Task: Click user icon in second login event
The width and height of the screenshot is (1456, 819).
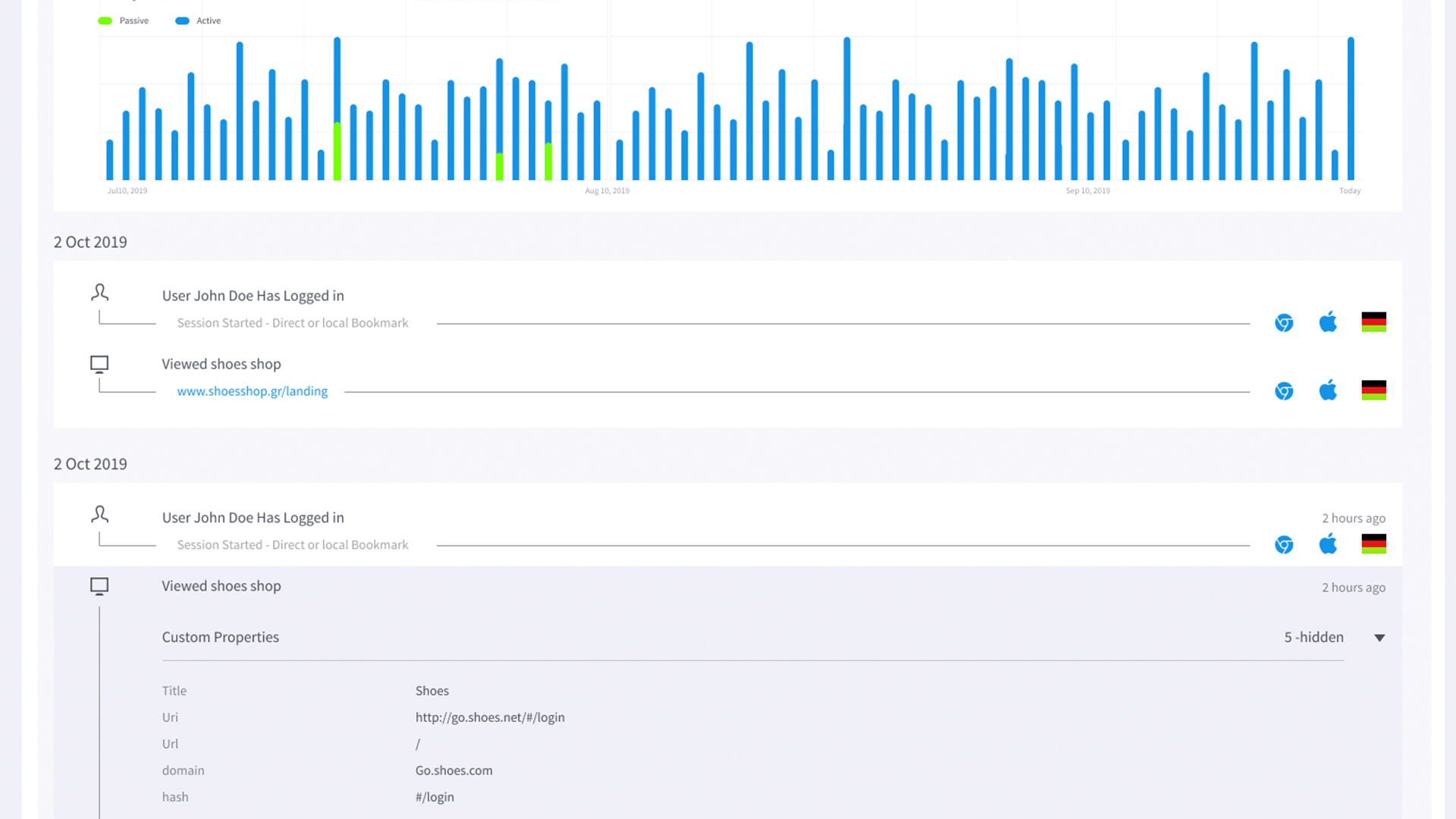Action: click(x=99, y=514)
